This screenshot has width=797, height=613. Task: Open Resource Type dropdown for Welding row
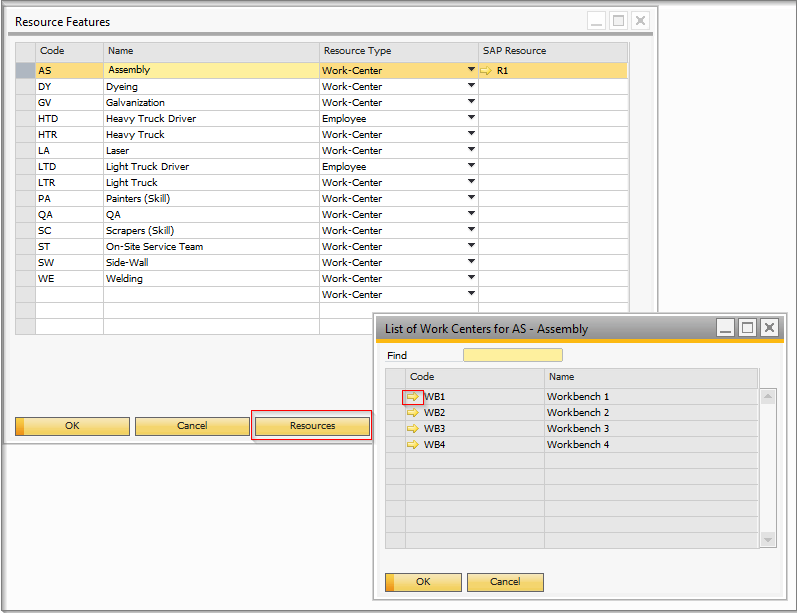click(471, 279)
